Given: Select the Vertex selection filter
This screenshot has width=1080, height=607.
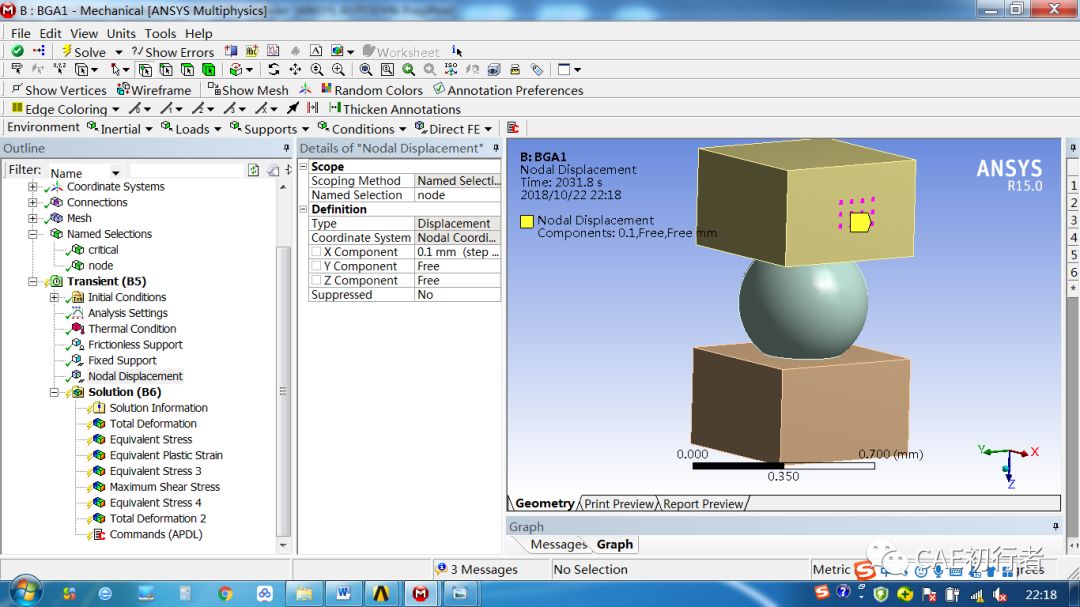Looking at the screenshot, I should tap(145, 70).
